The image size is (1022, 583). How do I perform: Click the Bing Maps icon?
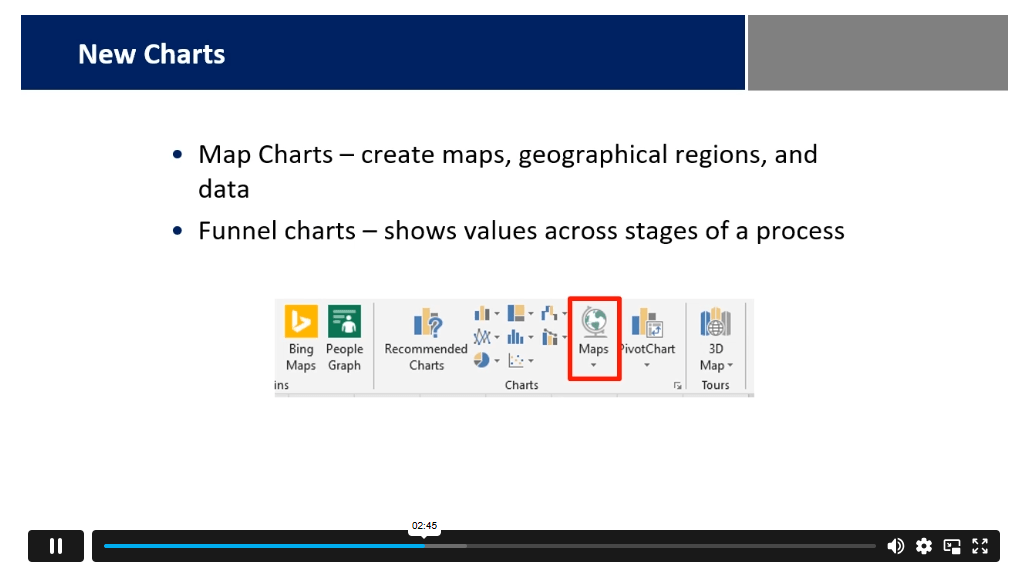point(301,321)
